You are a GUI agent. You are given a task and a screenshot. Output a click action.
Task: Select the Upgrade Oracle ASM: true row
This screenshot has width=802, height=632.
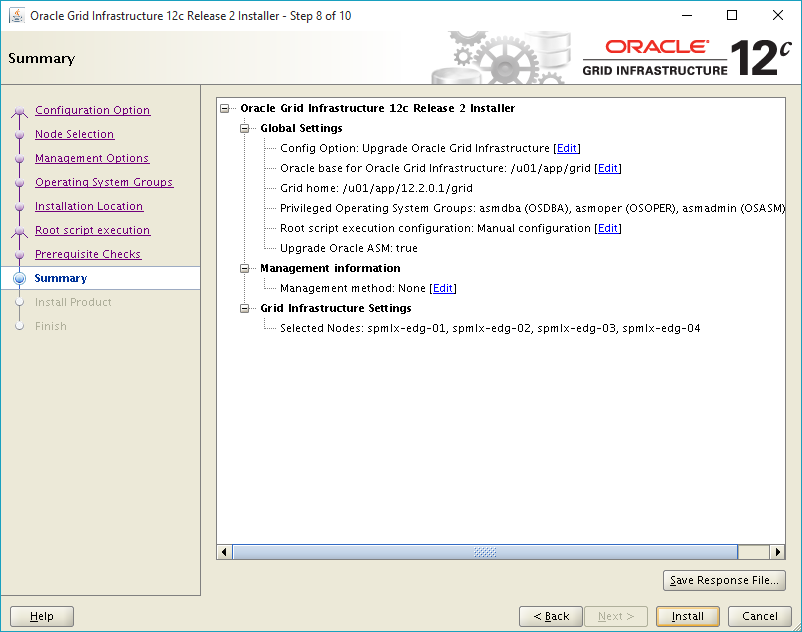pos(349,248)
